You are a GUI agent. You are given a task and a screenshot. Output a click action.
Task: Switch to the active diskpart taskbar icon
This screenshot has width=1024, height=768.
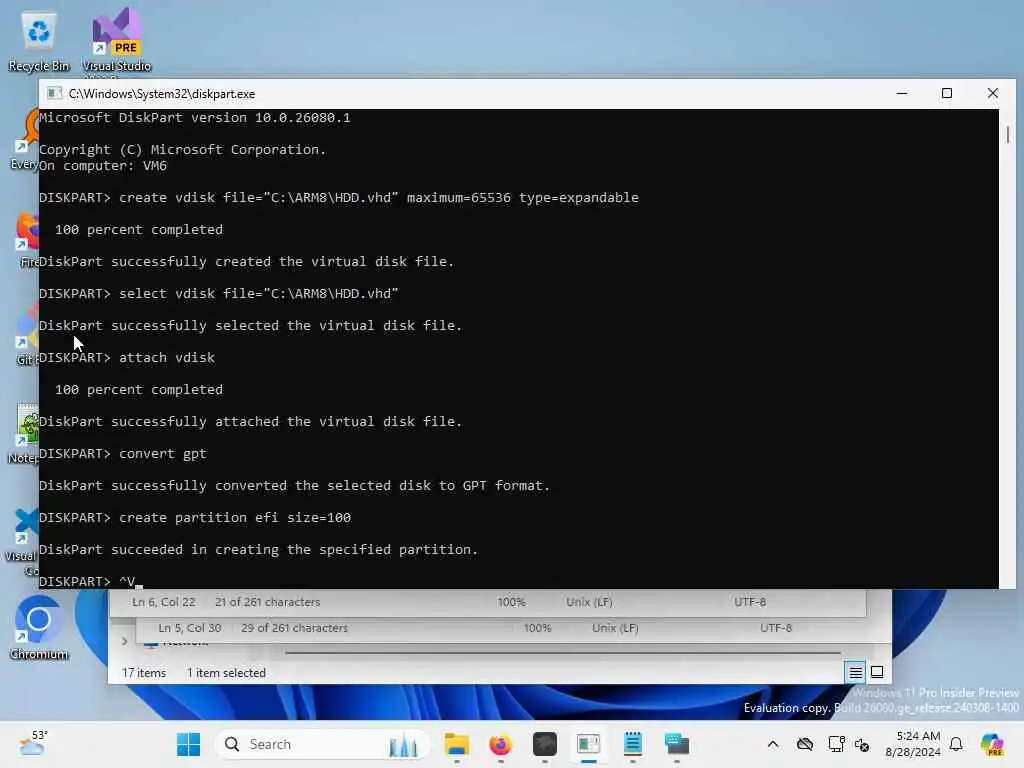coord(588,744)
